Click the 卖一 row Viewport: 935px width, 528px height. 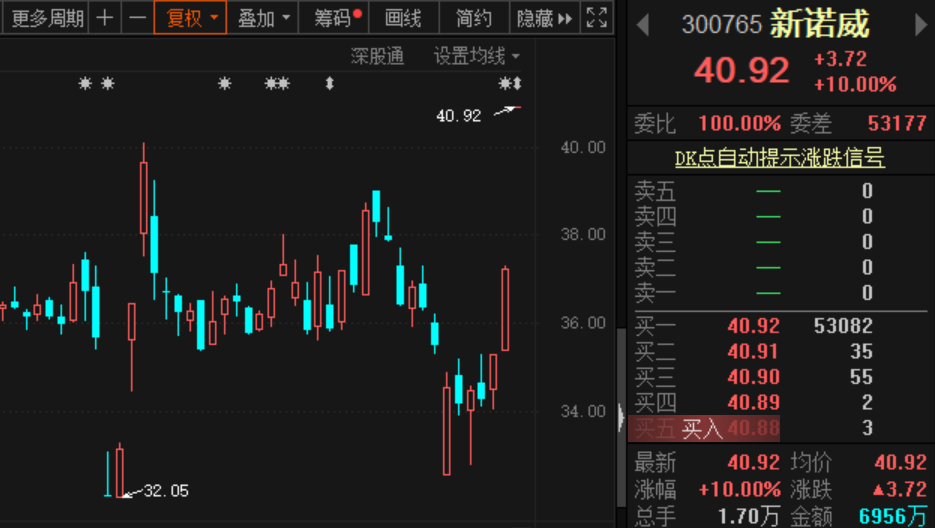pyautogui.click(x=781, y=293)
